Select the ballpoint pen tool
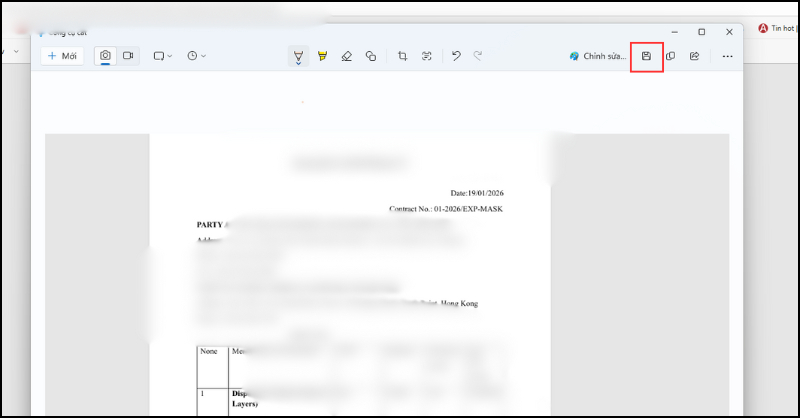 (x=298, y=53)
